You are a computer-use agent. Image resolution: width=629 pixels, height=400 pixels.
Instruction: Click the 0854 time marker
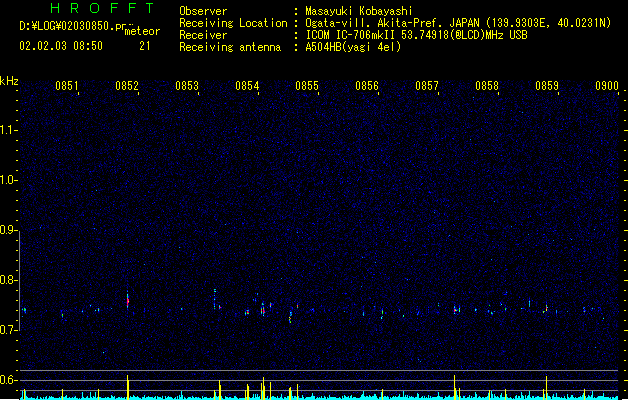pos(247,86)
